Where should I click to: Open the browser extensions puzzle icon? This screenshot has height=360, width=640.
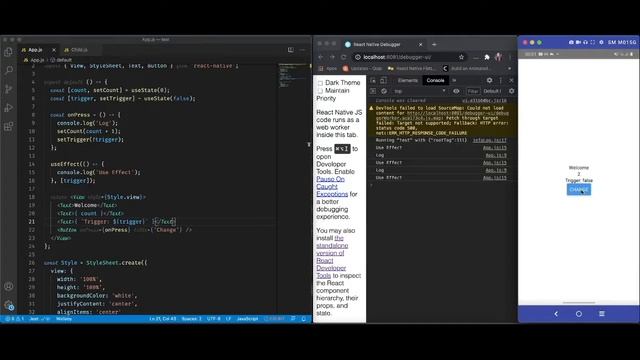coord(487,57)
